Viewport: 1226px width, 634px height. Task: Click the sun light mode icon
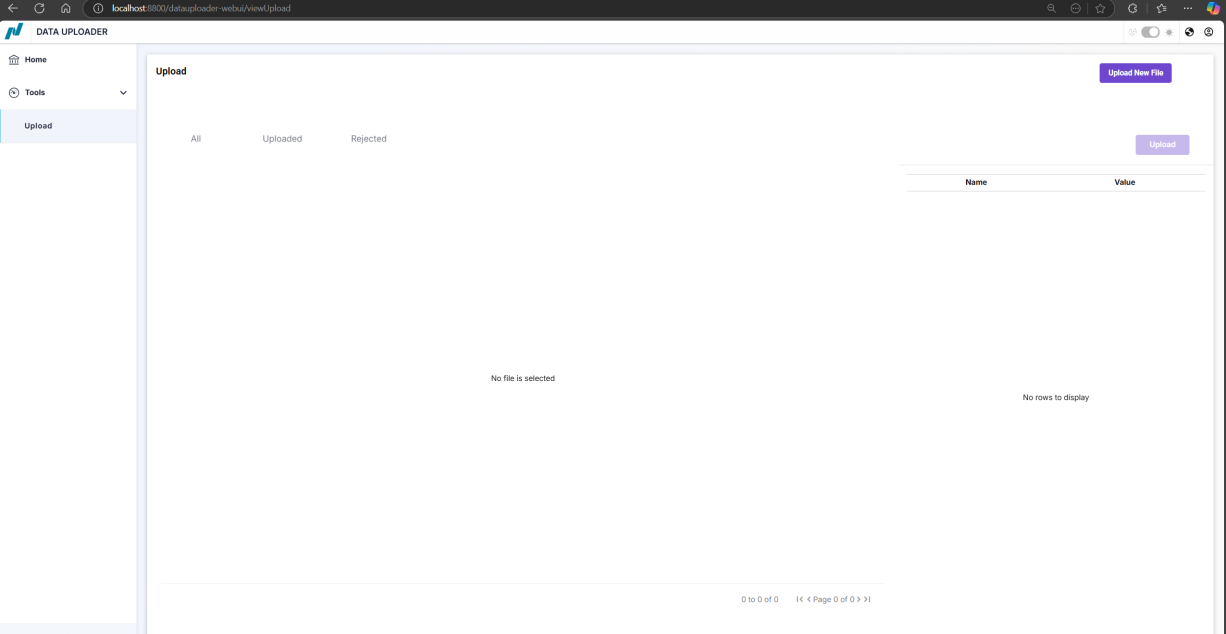click(x=1169, y=32)
